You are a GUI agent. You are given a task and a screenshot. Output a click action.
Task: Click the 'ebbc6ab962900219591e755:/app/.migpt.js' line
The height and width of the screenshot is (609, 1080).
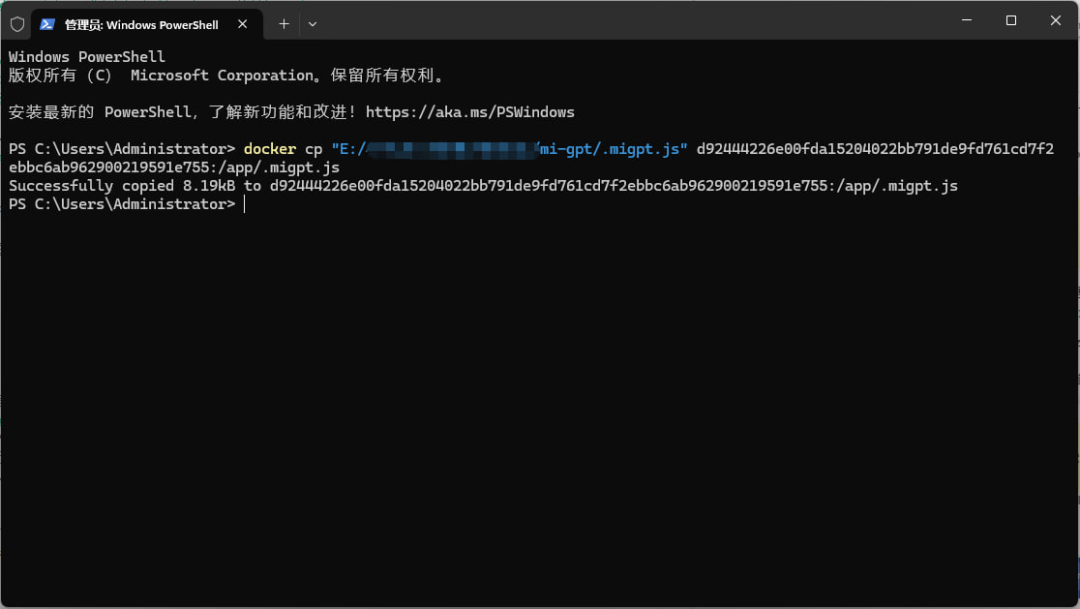pyautogui.click(x=174, y=167)
